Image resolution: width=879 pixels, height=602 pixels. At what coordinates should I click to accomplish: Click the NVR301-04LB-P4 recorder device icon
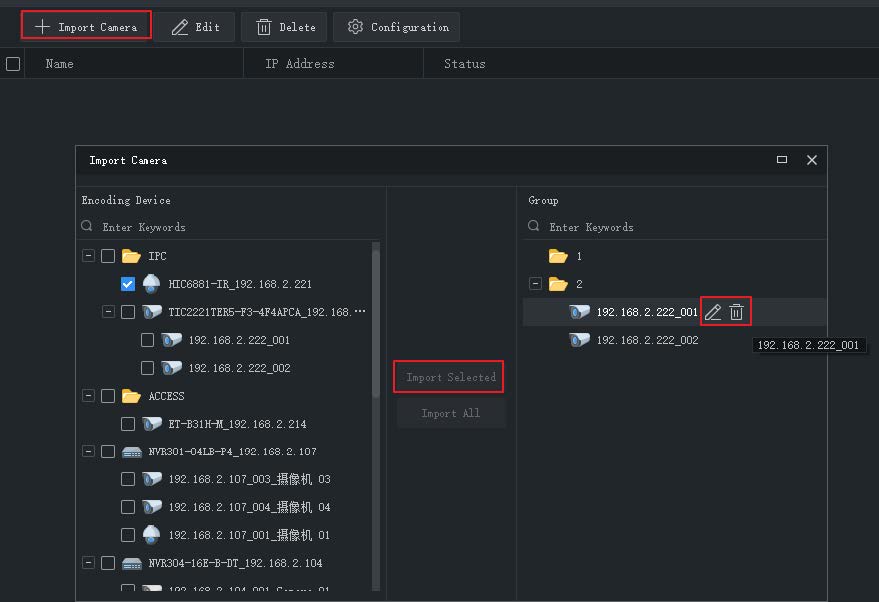coord(132,452)
